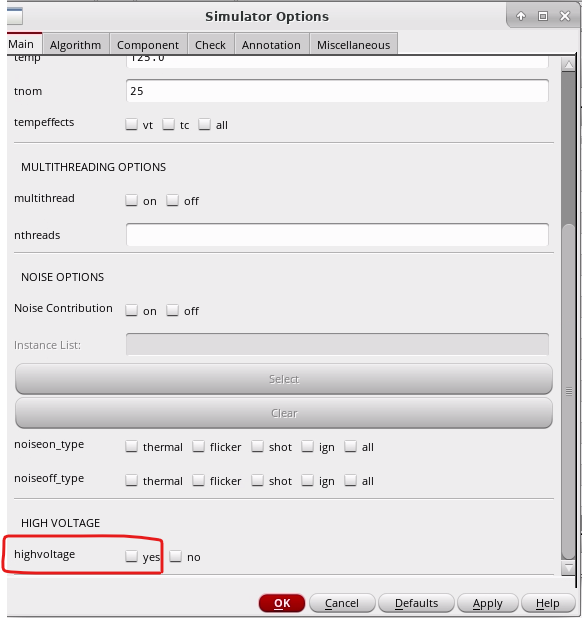Click the maximize window icon
This screenshot has height=618, width=582.
point(543,16)
